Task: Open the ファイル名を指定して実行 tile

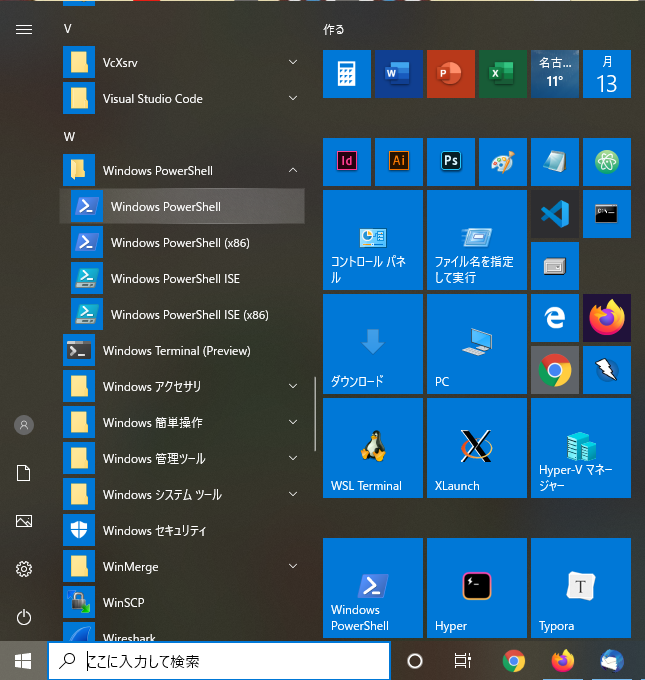Action: (x=477, y=240)
